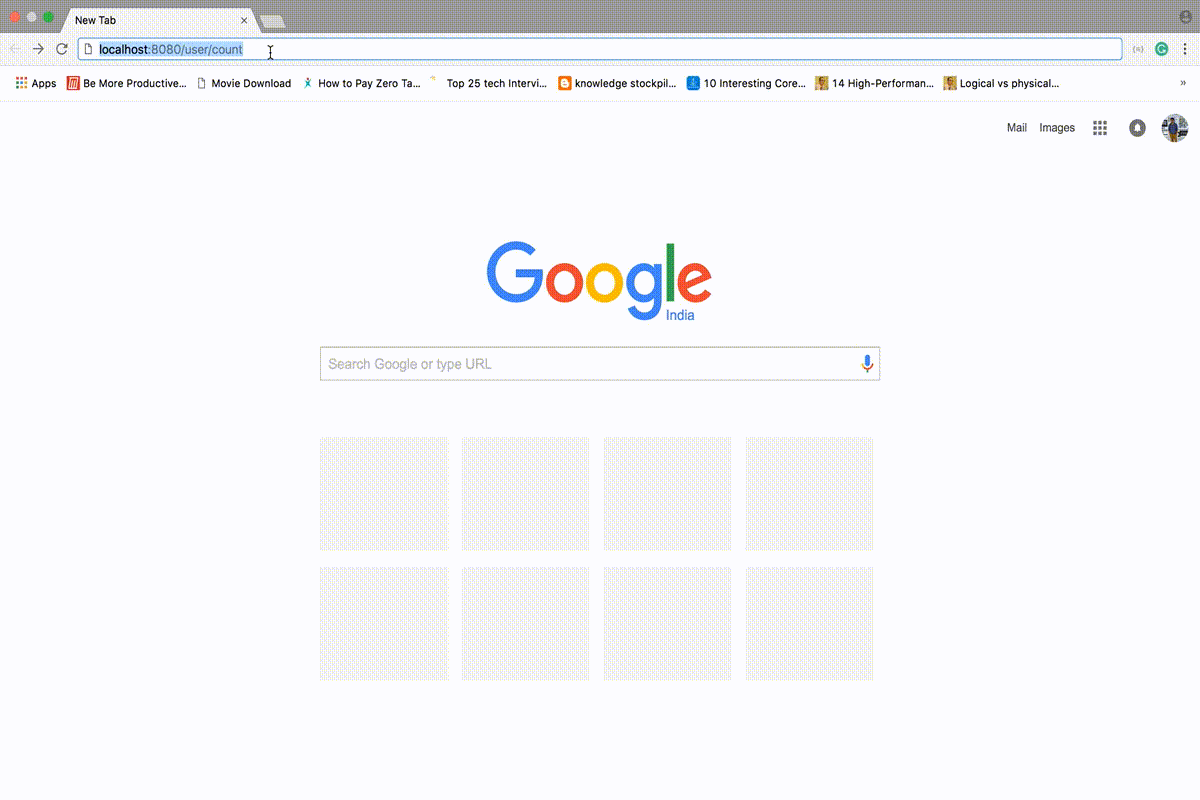Open the "How to Pay Zero Ta..." bookmark

(x=362, y=83)
